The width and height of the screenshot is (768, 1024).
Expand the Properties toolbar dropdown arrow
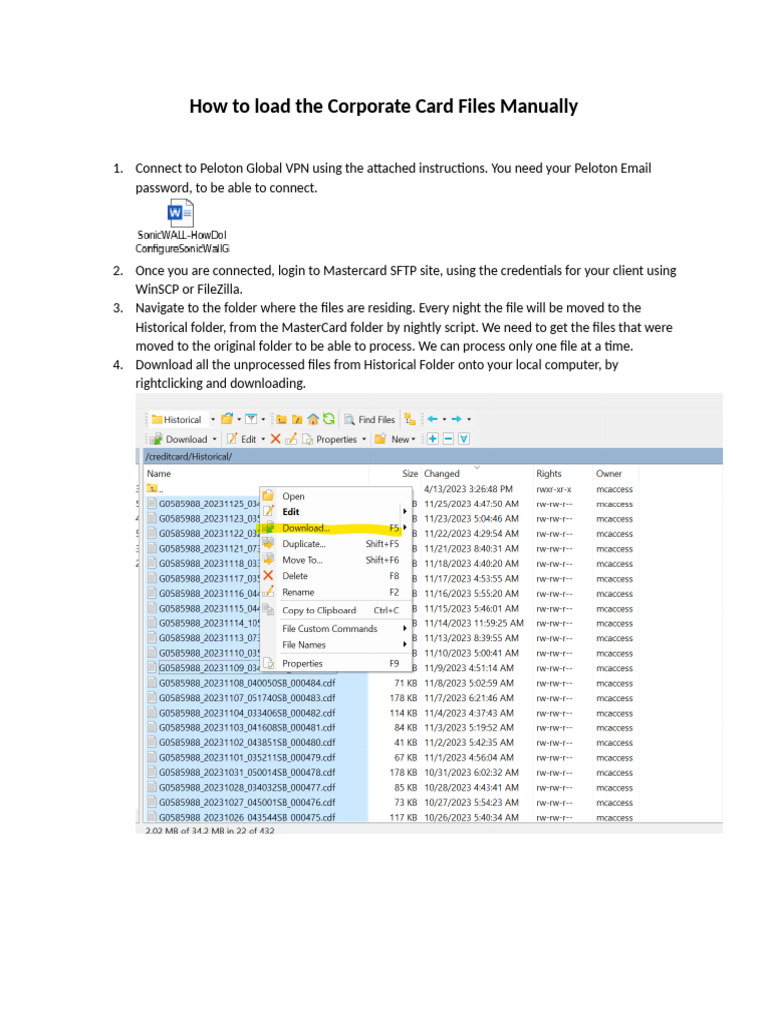tap(364, 439)
